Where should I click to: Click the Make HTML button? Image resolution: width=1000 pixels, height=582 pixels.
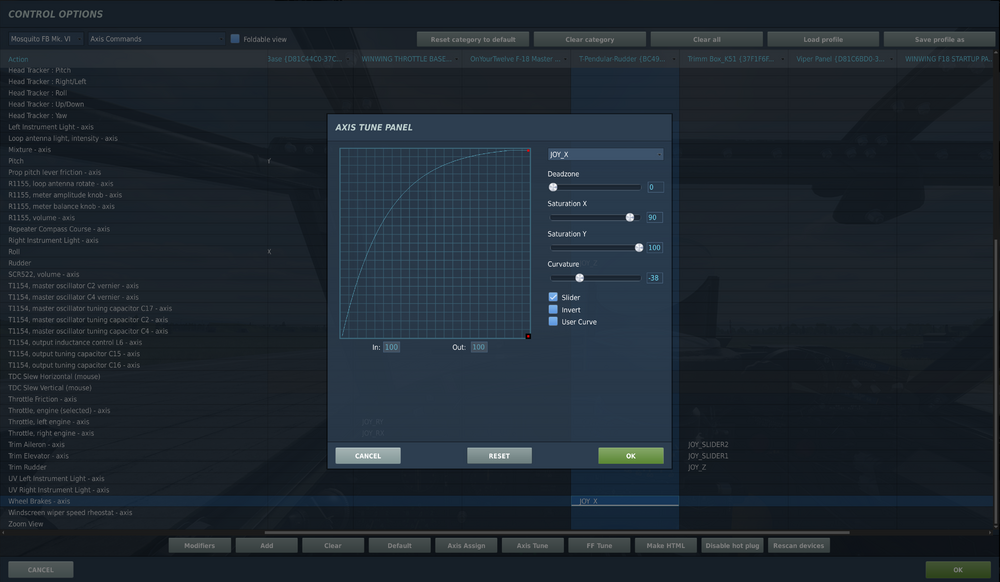666,546
